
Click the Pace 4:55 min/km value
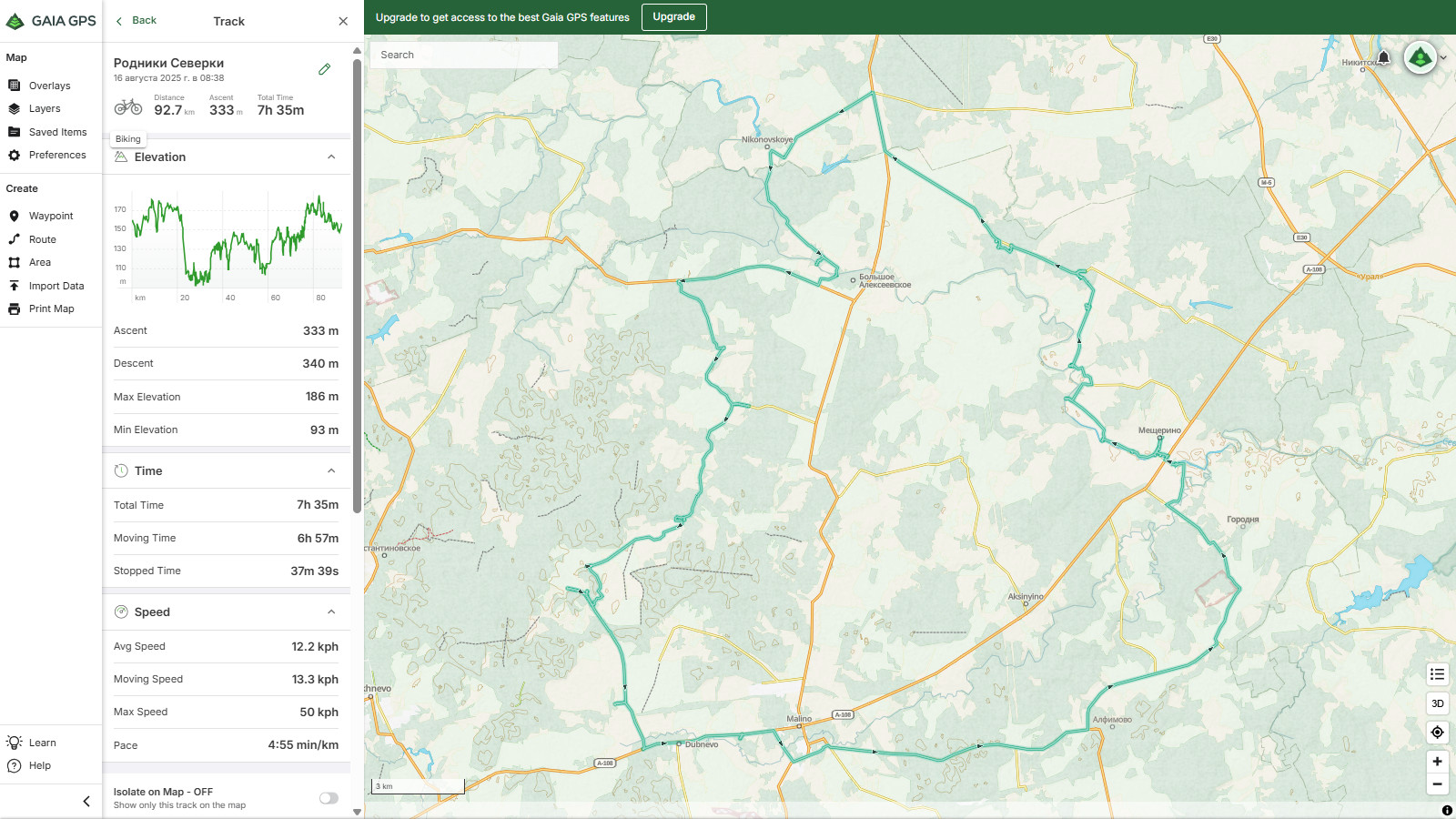tap(303, 745)
